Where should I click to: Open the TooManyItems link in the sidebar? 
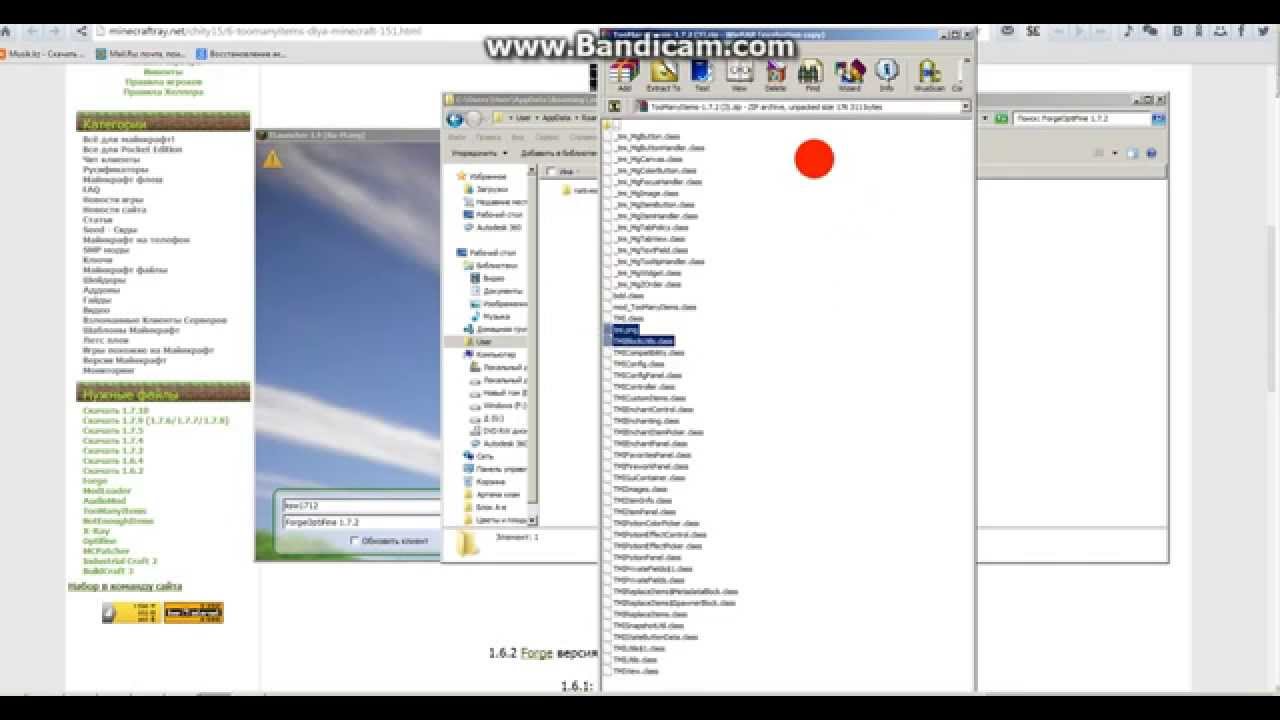click(113, 511)
